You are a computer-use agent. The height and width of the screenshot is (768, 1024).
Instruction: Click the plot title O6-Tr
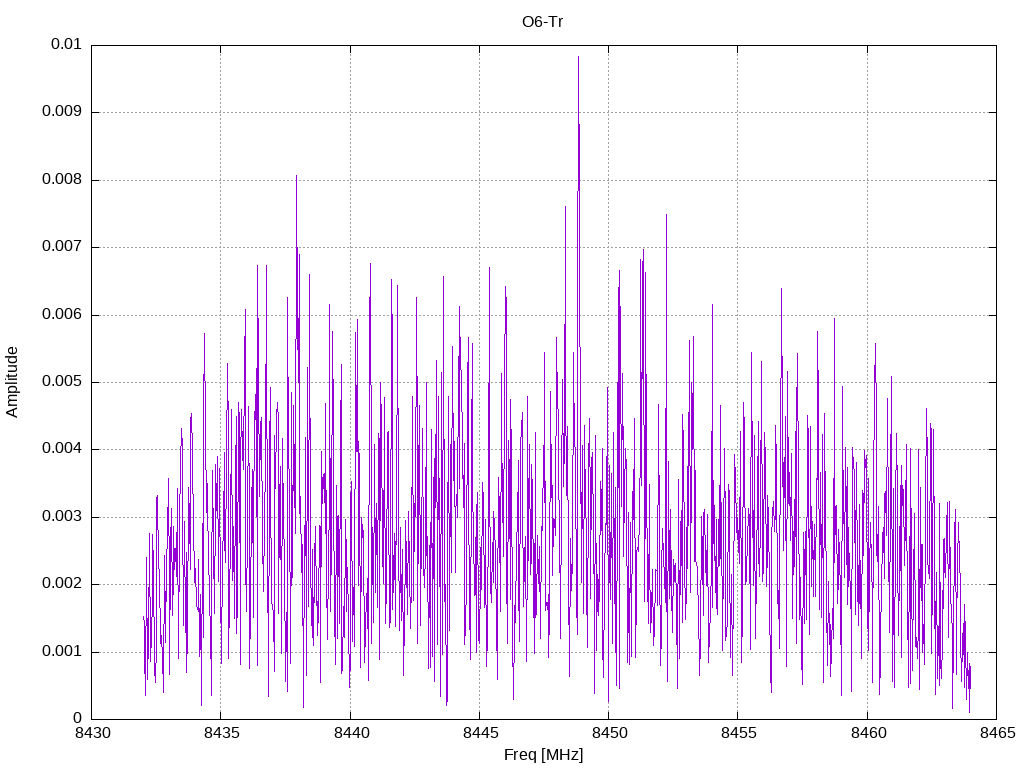542,22
